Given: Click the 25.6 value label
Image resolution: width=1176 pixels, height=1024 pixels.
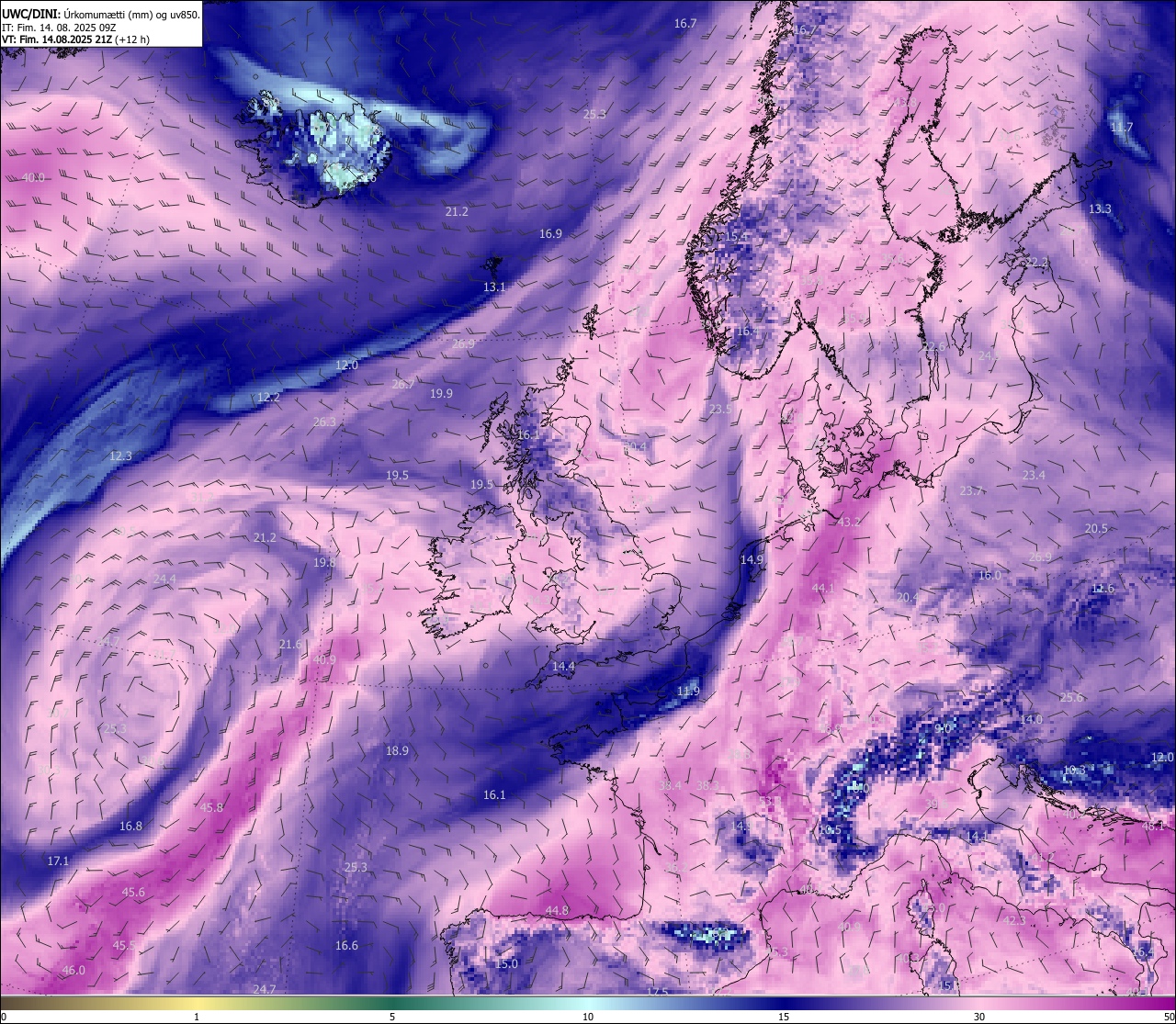Looking at the screenshot, I should [1071, 698].
